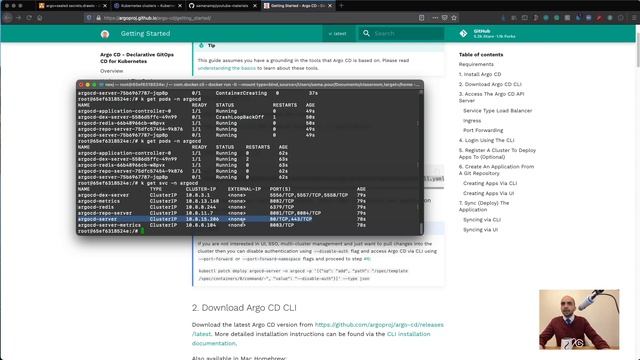
Task: Jump to 5. Register A Cluster section
Action: (x=497, y=153)
